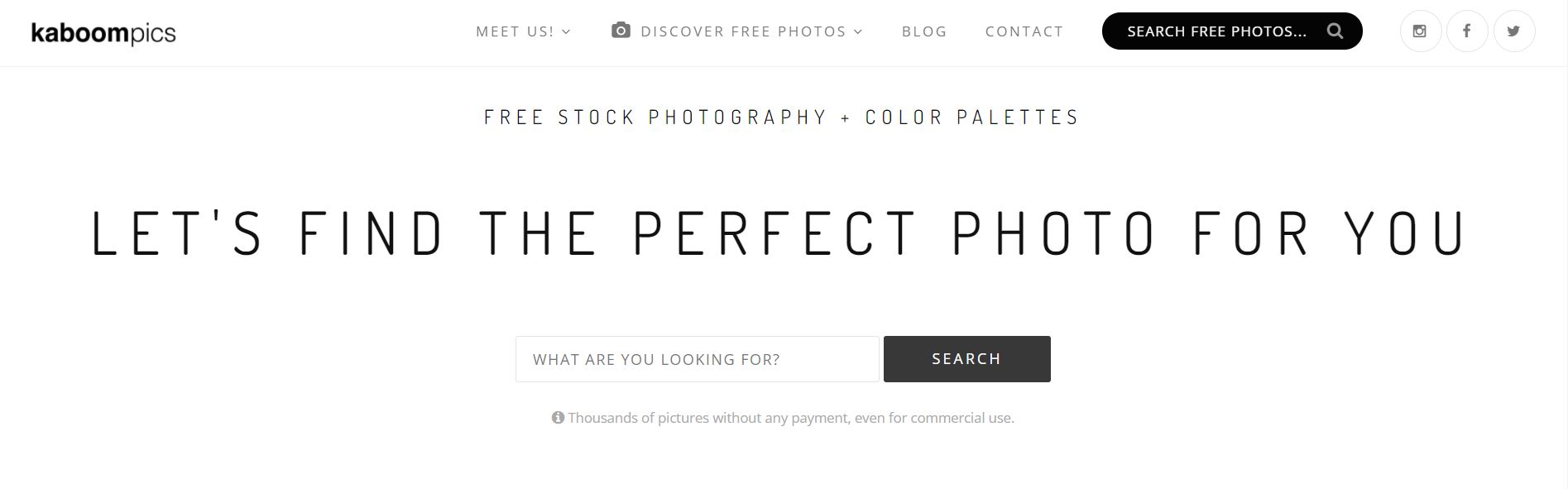Open the Instagram social icon
The width and height of the screenshot is (1568, 489).
click(1420, 31)
